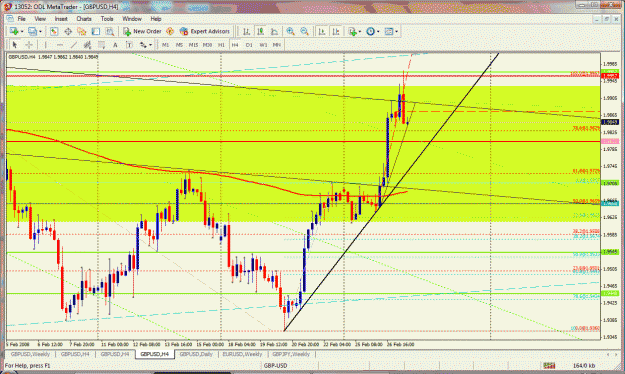Screen dimensions: 625x374
Task: Toggle the Data Window icon
Action: (68, 31)
